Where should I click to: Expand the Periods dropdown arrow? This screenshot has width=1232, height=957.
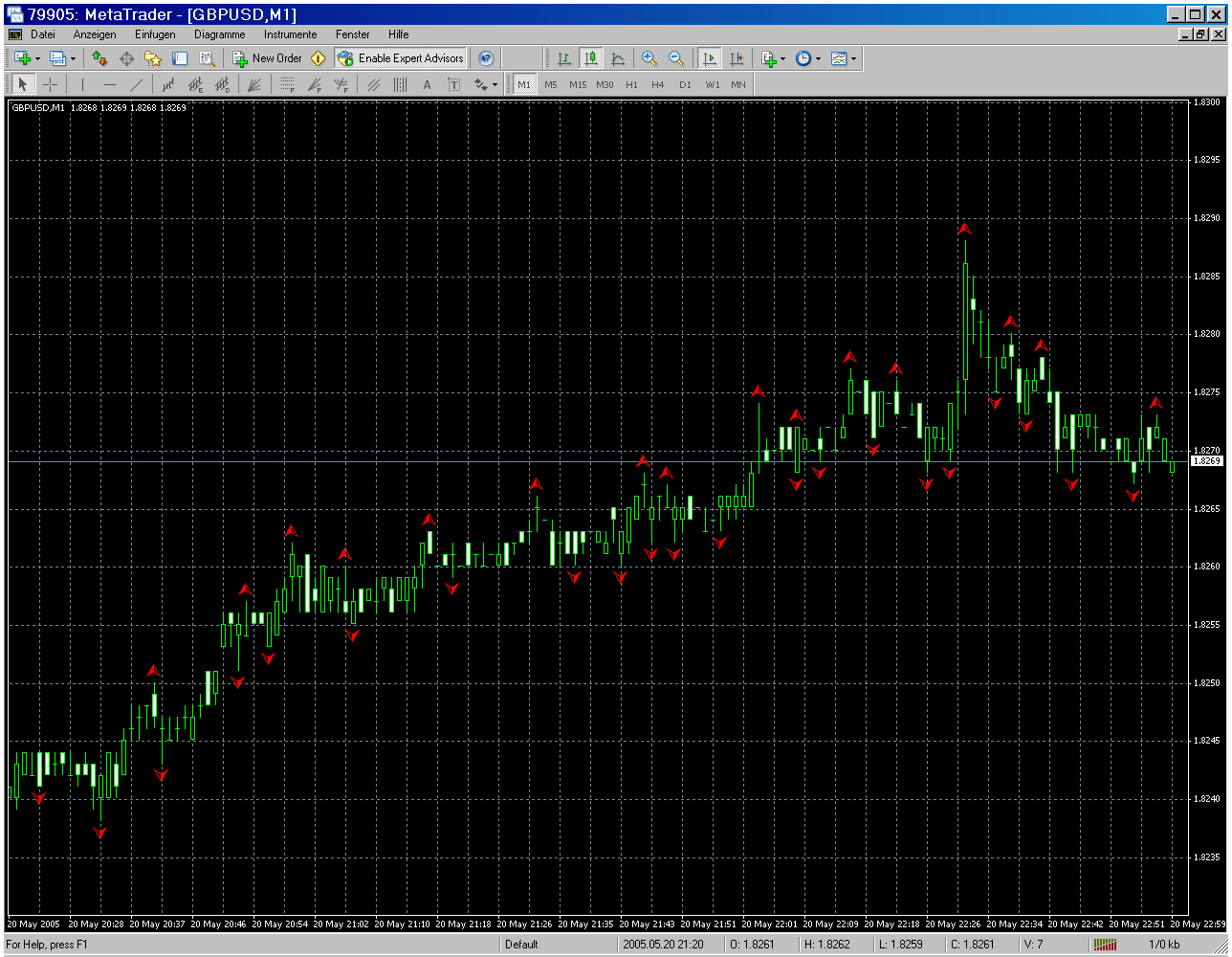pos(819,58)
